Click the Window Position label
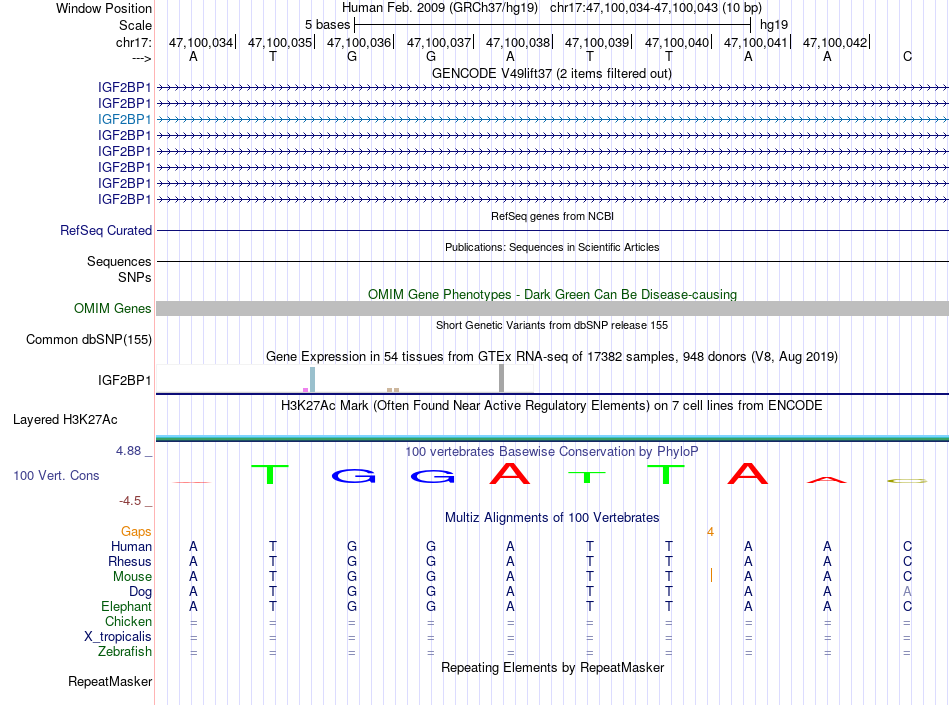 coord(104,8)
